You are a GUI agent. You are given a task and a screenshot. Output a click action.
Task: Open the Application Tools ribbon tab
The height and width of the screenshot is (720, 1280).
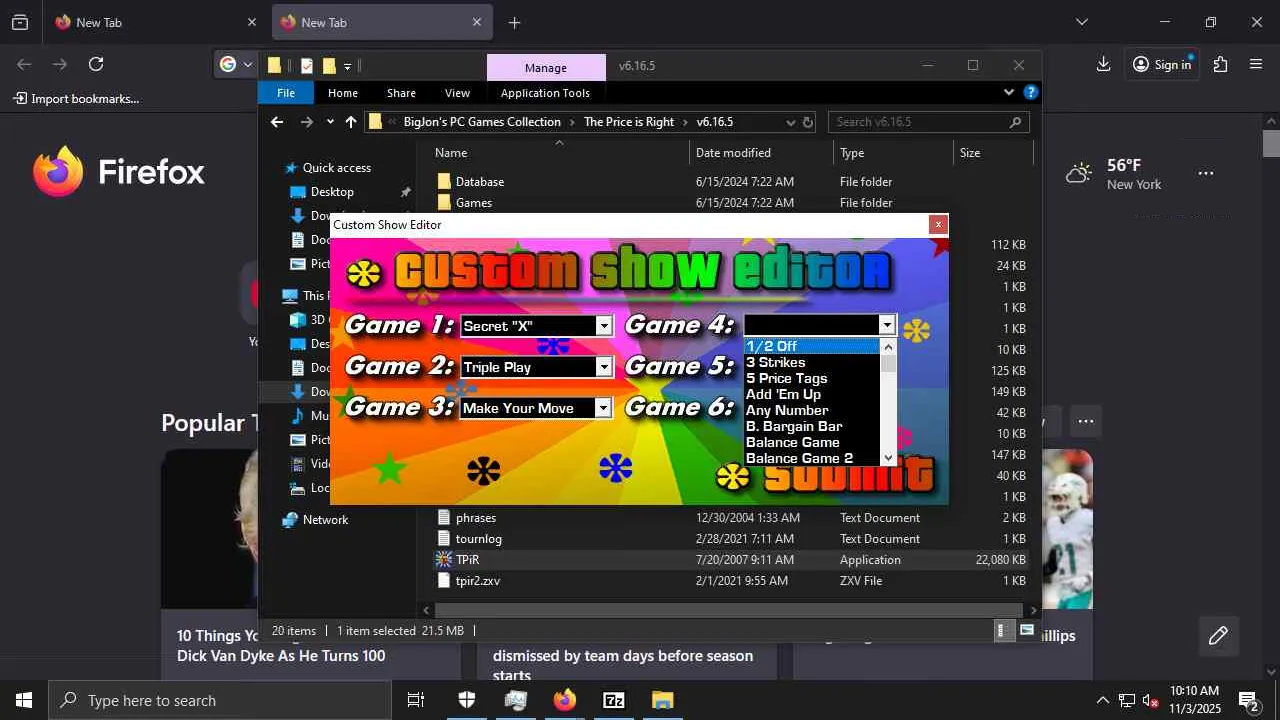545,93
